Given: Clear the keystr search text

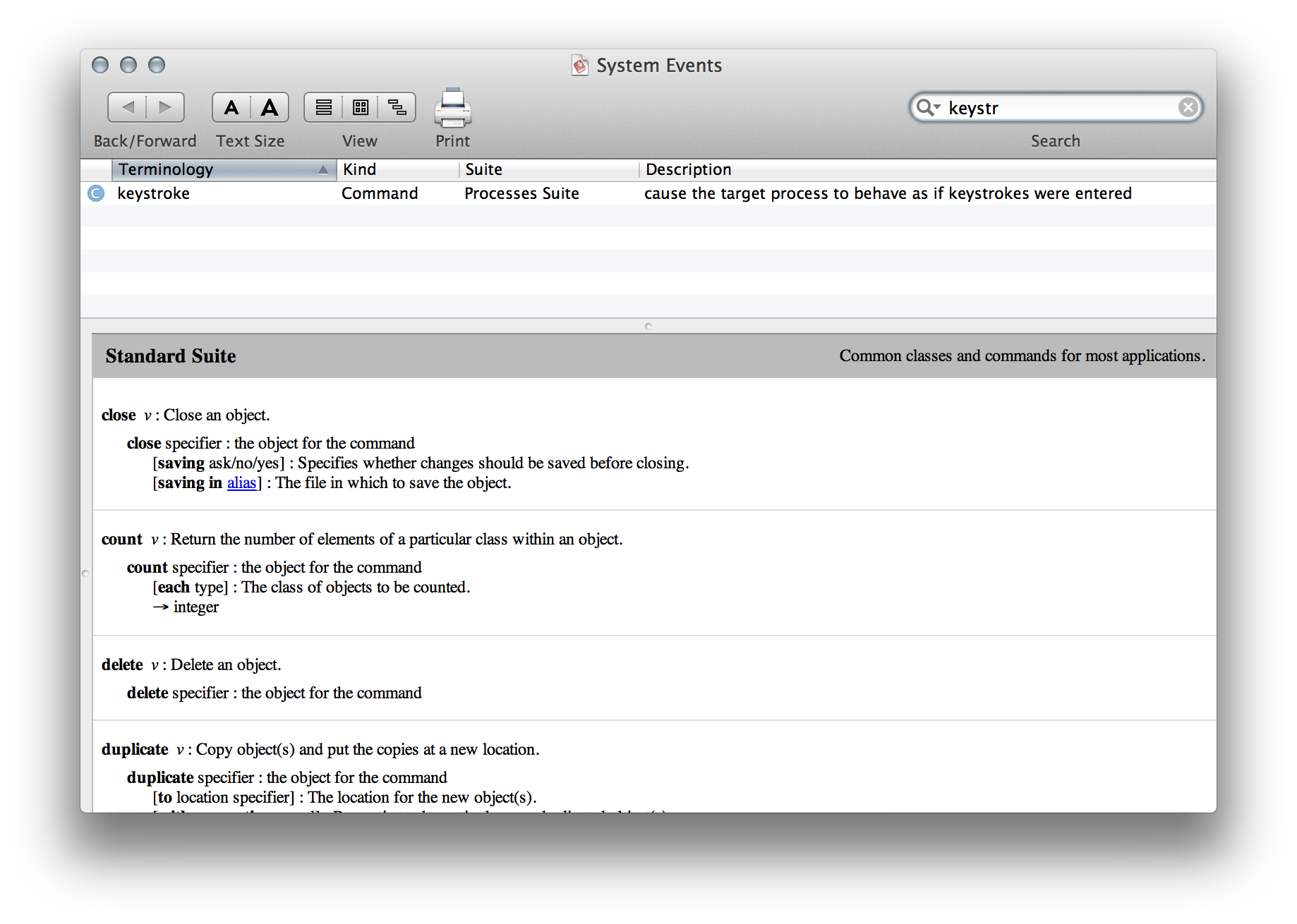Looking at the screenshot, I should (1188, 107).
